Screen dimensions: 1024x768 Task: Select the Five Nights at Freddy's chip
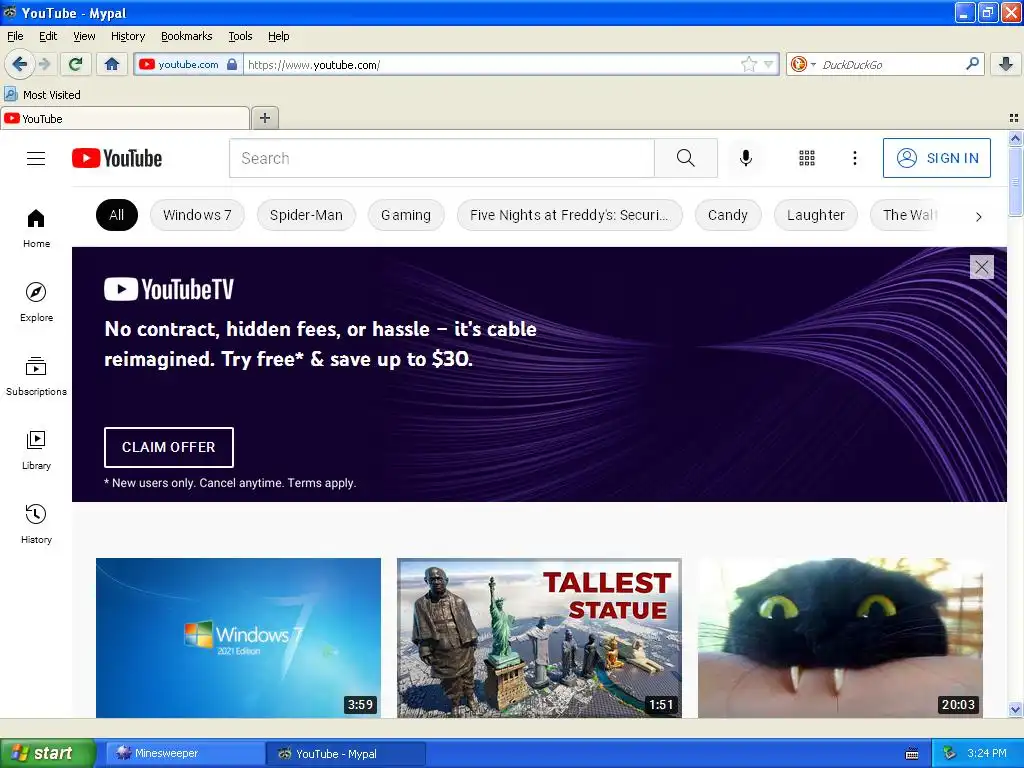pyautogui.click(x=569, y=215)
